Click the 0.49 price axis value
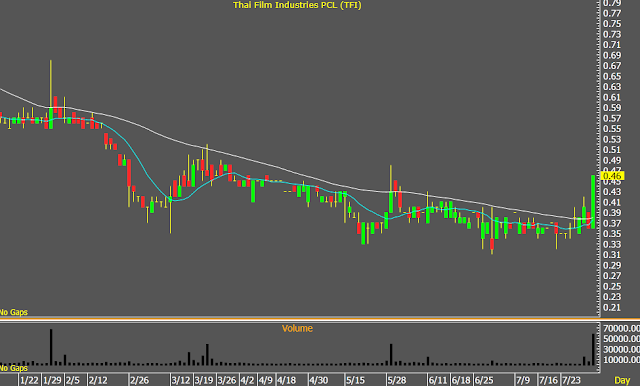 click(x=612, y=160)
